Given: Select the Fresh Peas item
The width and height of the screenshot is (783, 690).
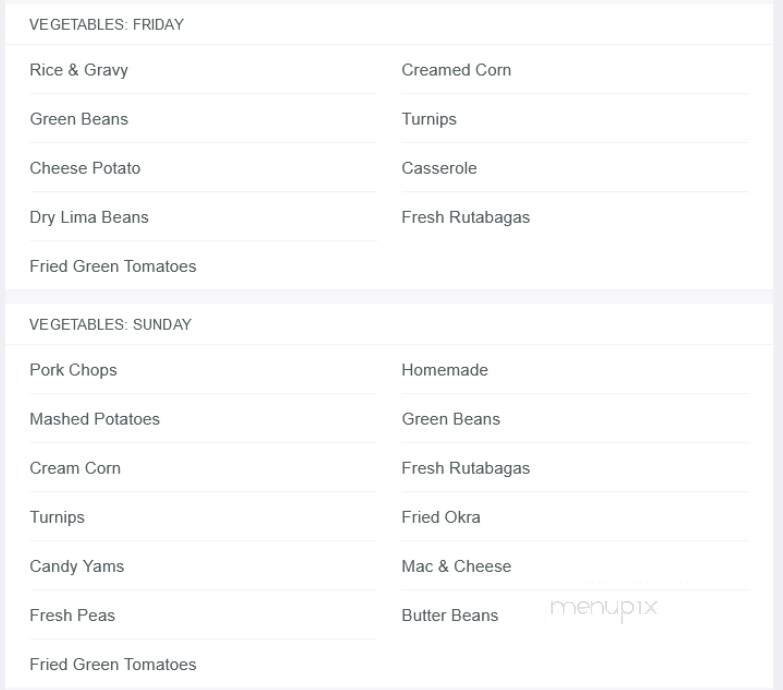Looking at the screenshot, I should [x=72, y=615].
